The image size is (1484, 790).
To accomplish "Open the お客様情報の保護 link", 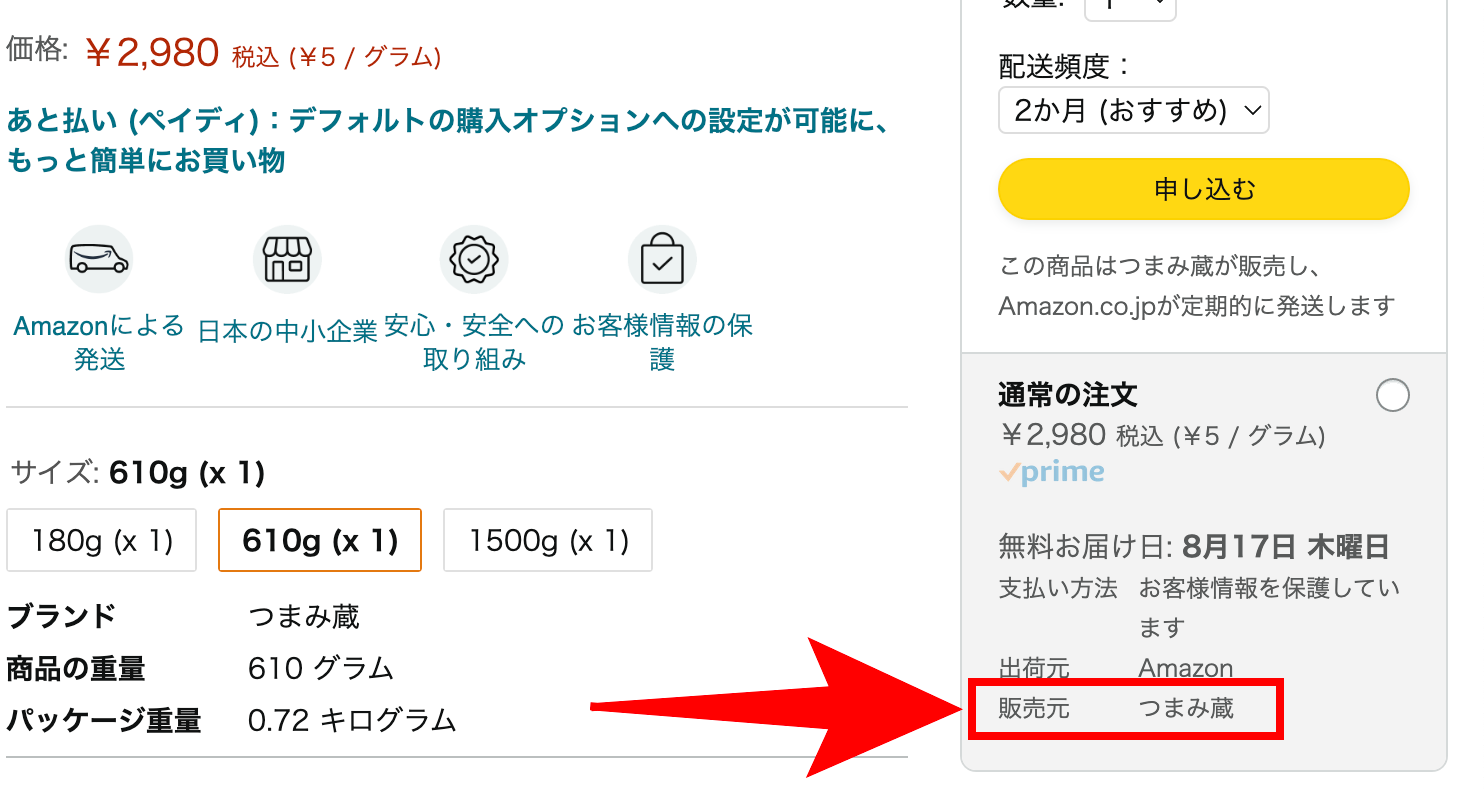I will click(x=662, y=342).
